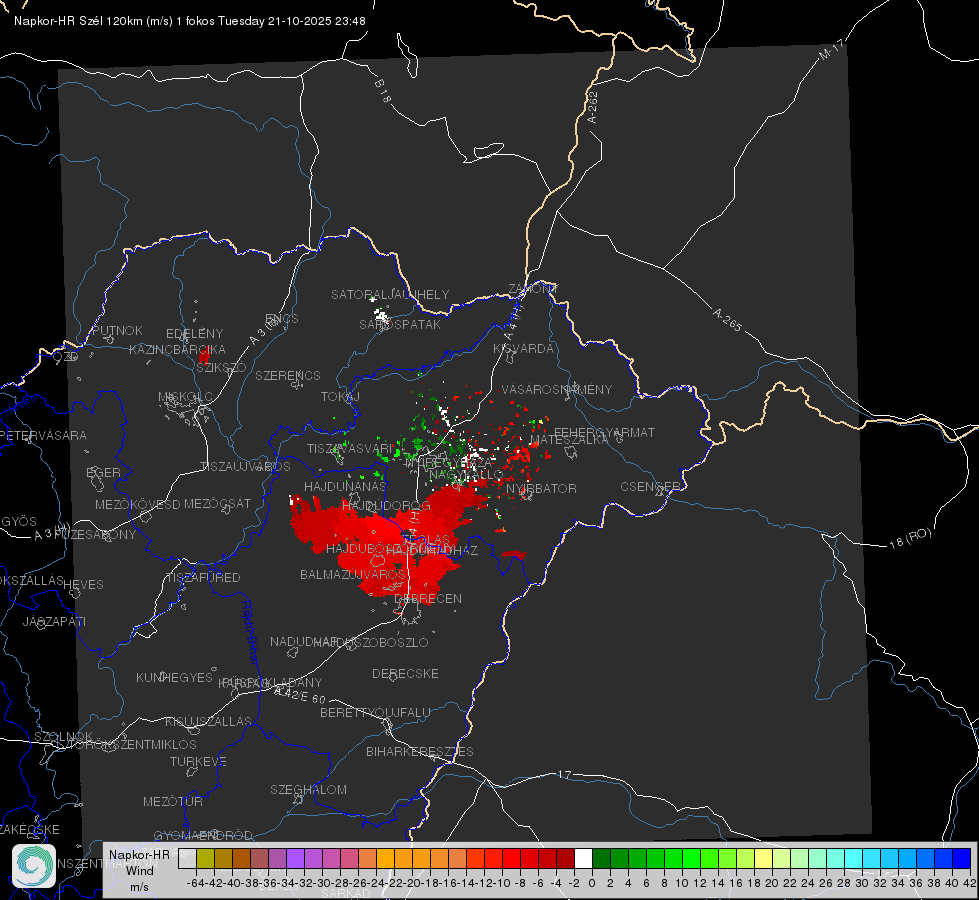Click the SZERENCS town label
This screenshot has height=900, width=979.
(x=288, y=375)
